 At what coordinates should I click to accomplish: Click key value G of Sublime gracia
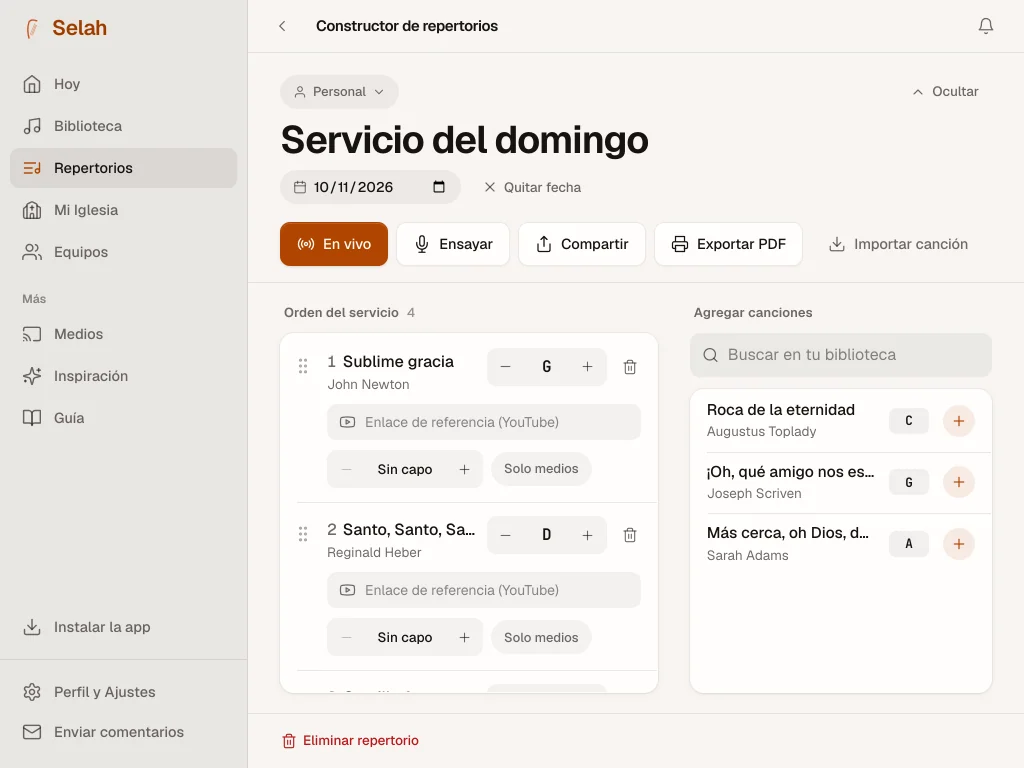[547, 367]
